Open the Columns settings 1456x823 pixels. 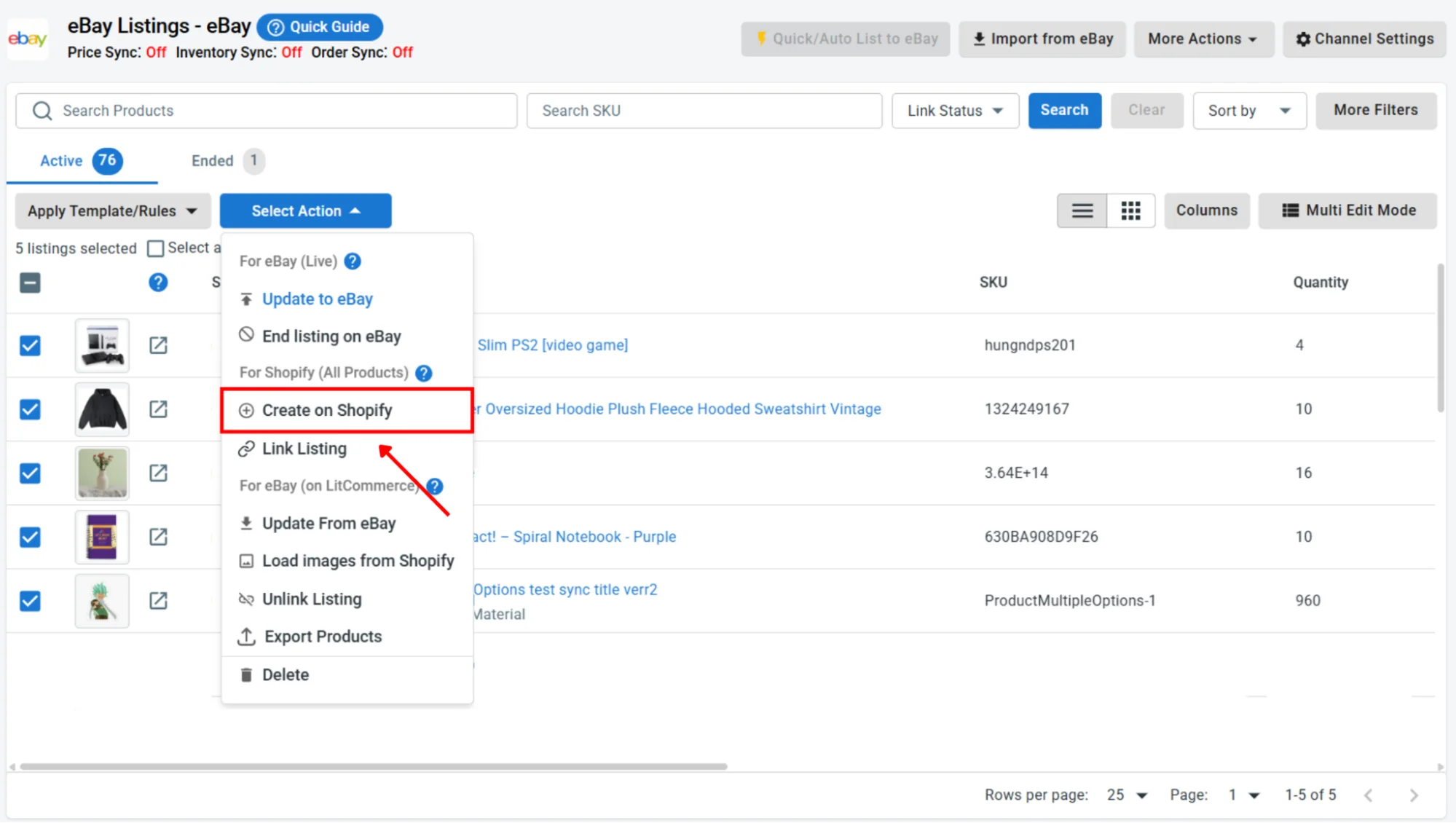point(1207,210)
